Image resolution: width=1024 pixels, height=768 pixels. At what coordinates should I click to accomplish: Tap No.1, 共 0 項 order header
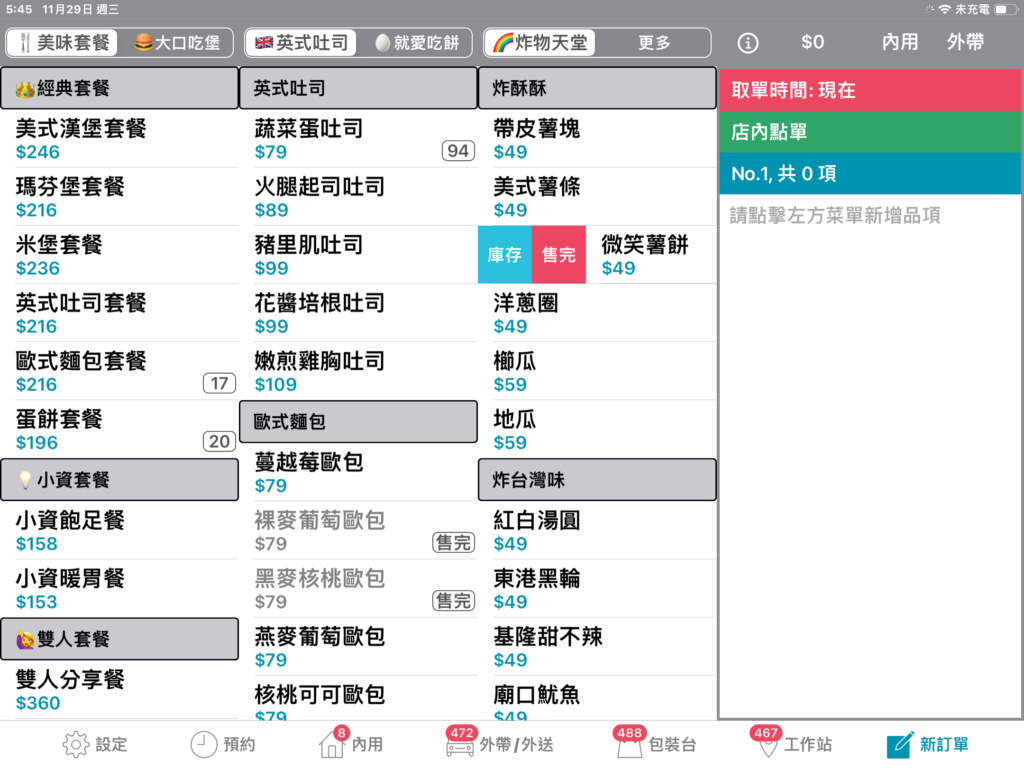[870, 174]
